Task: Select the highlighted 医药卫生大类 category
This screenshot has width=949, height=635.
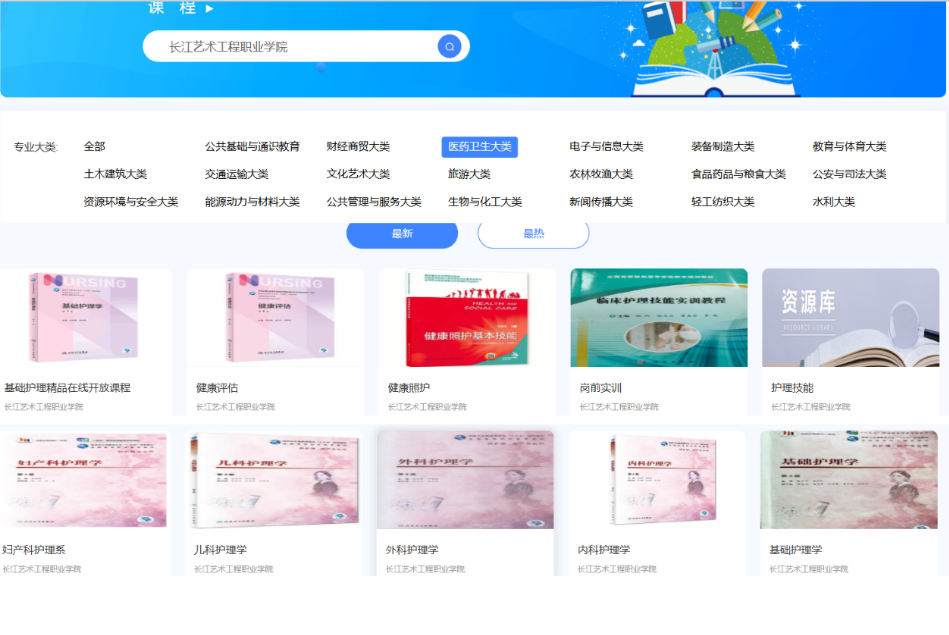Action: click(x=479, y=147)
